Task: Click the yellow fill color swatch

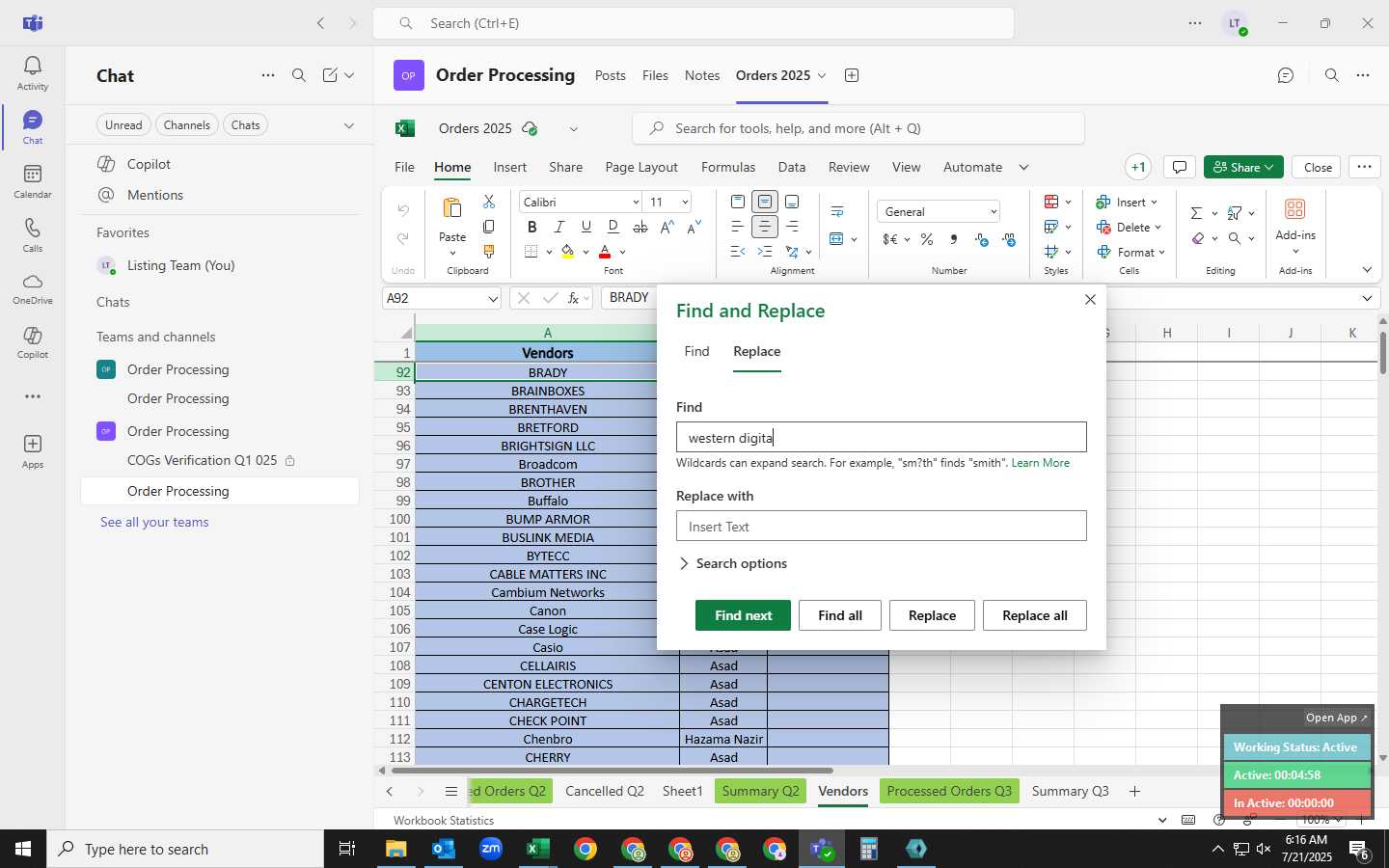Action: click(567, 252)
